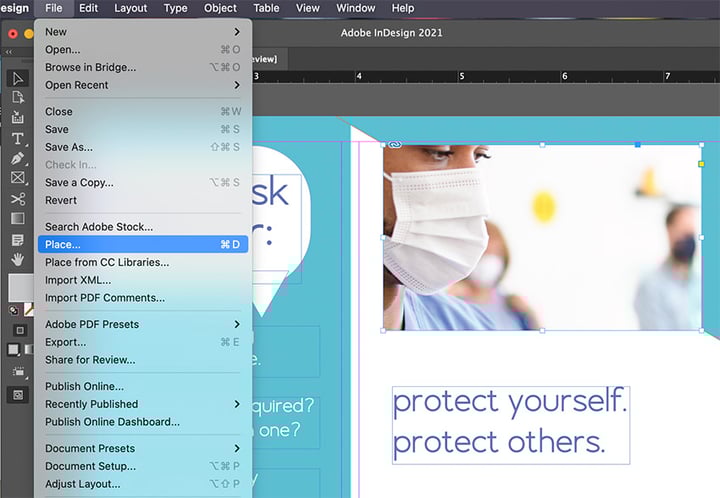Open the Help menu
Viewport: 720px width, 498px height.
403,8
